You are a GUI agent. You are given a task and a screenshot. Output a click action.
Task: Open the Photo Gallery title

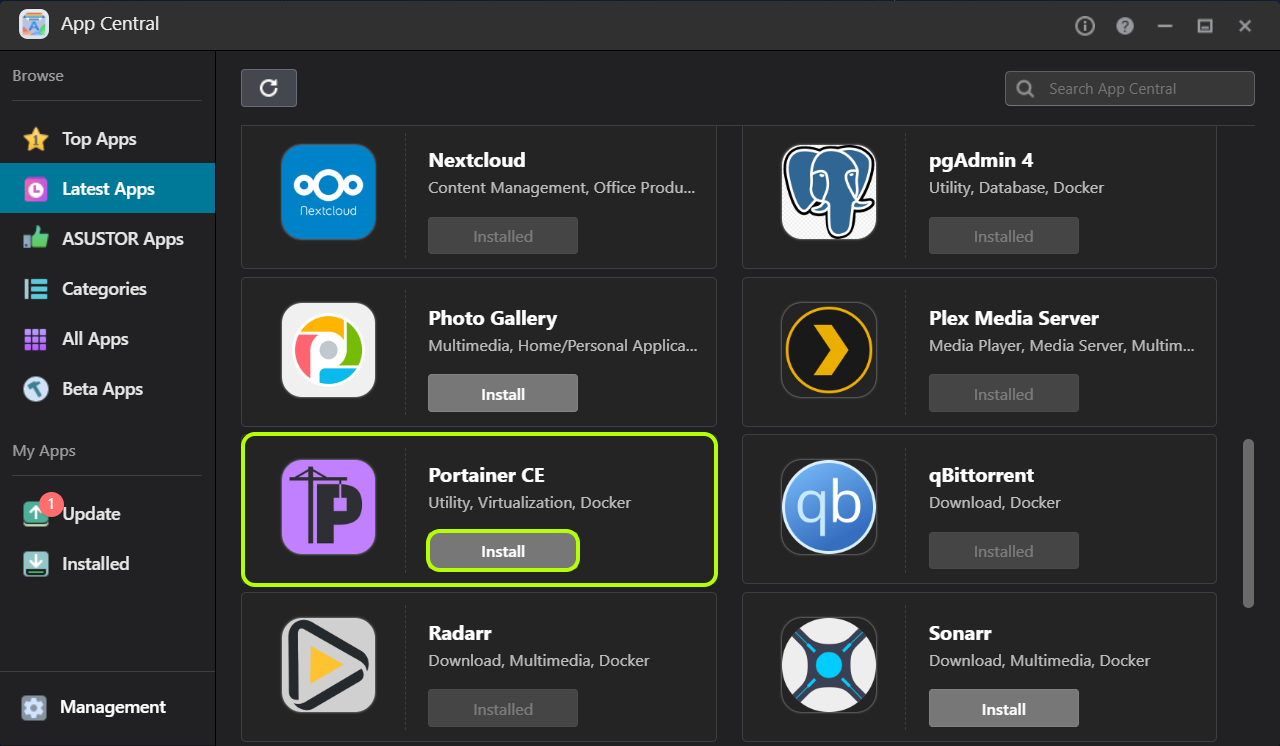tap(493, 318)
